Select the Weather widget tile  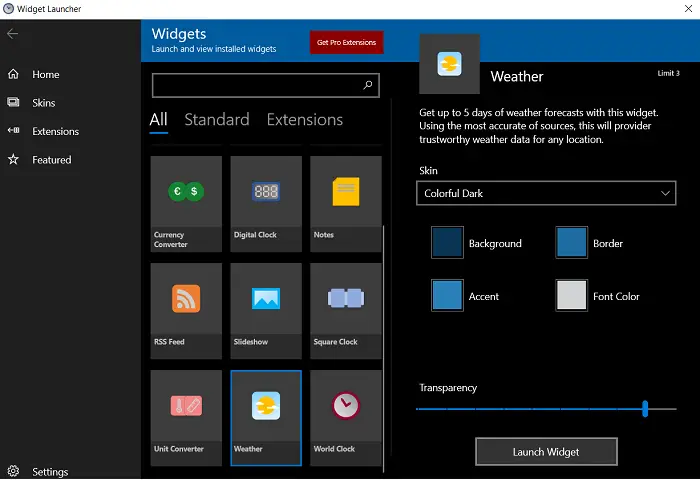(266, 418)
